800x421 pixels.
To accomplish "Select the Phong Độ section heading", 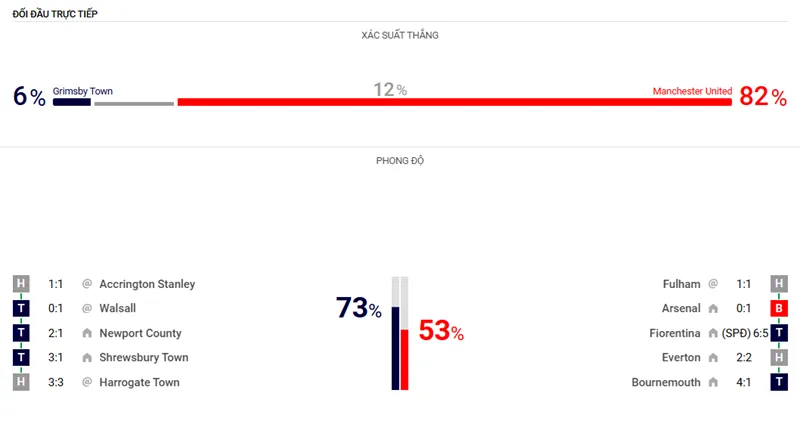I will 400,161.
